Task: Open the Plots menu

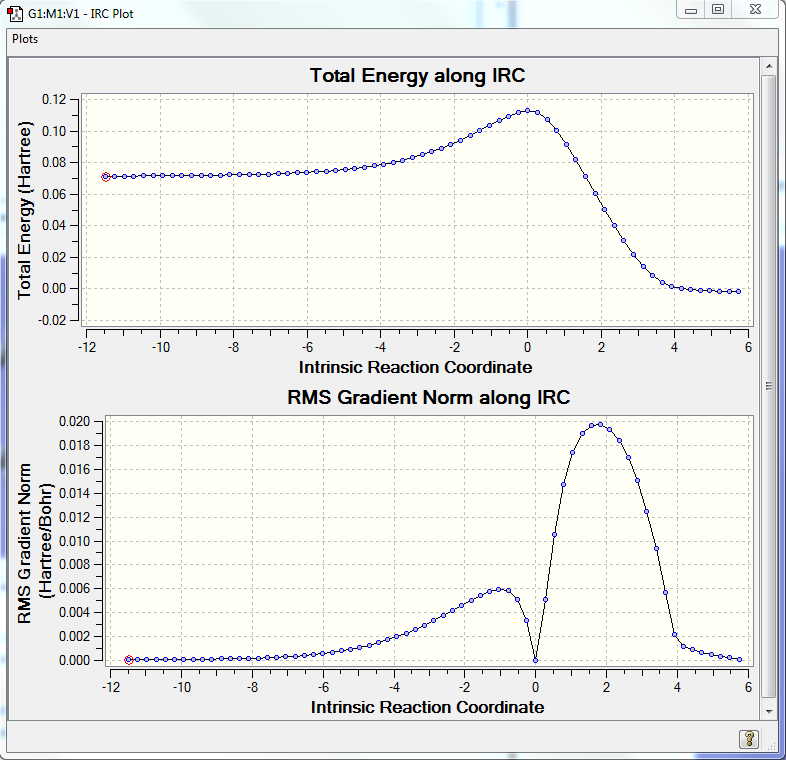Action: pos(25,39)
